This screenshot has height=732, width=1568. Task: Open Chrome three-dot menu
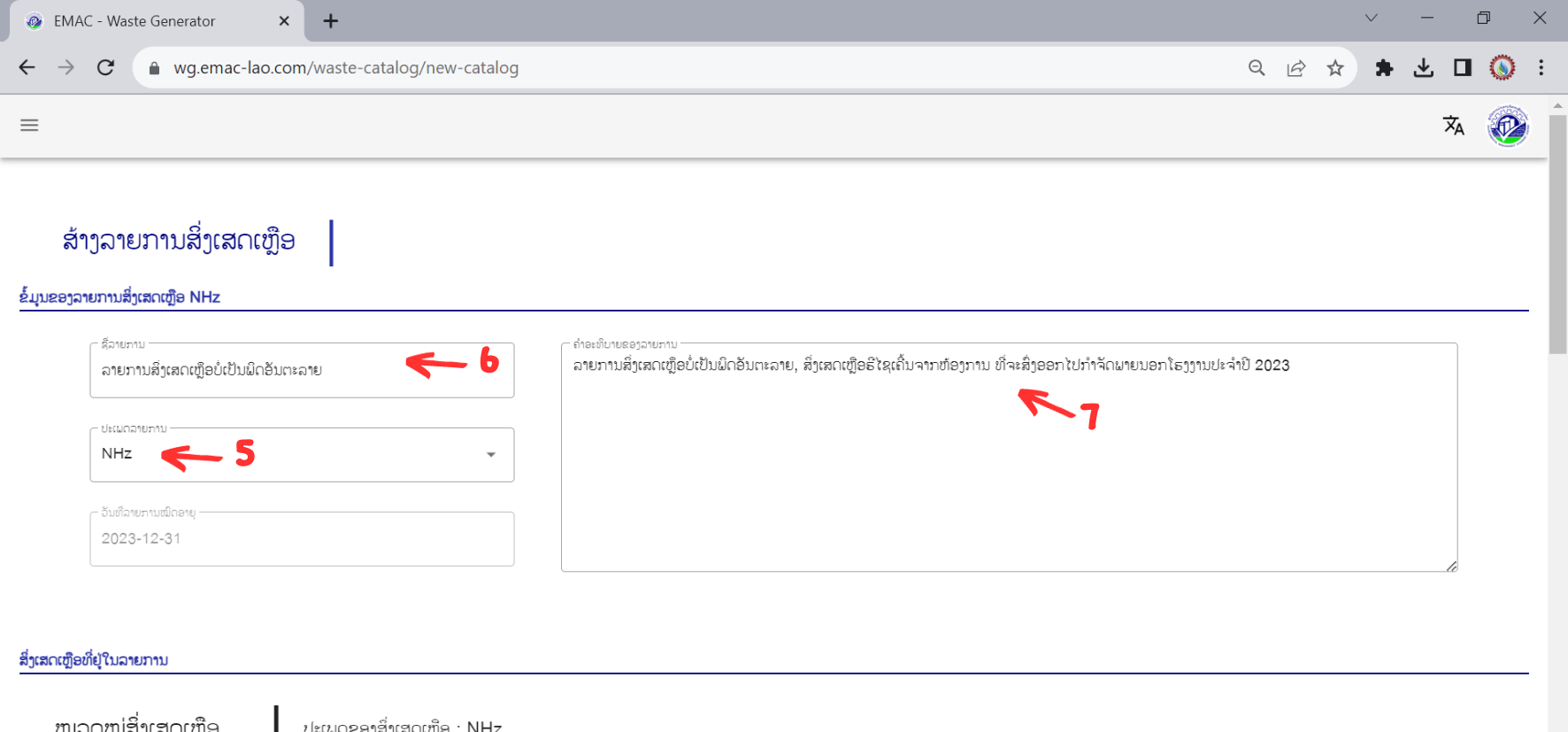click(x=1541, y=68)
